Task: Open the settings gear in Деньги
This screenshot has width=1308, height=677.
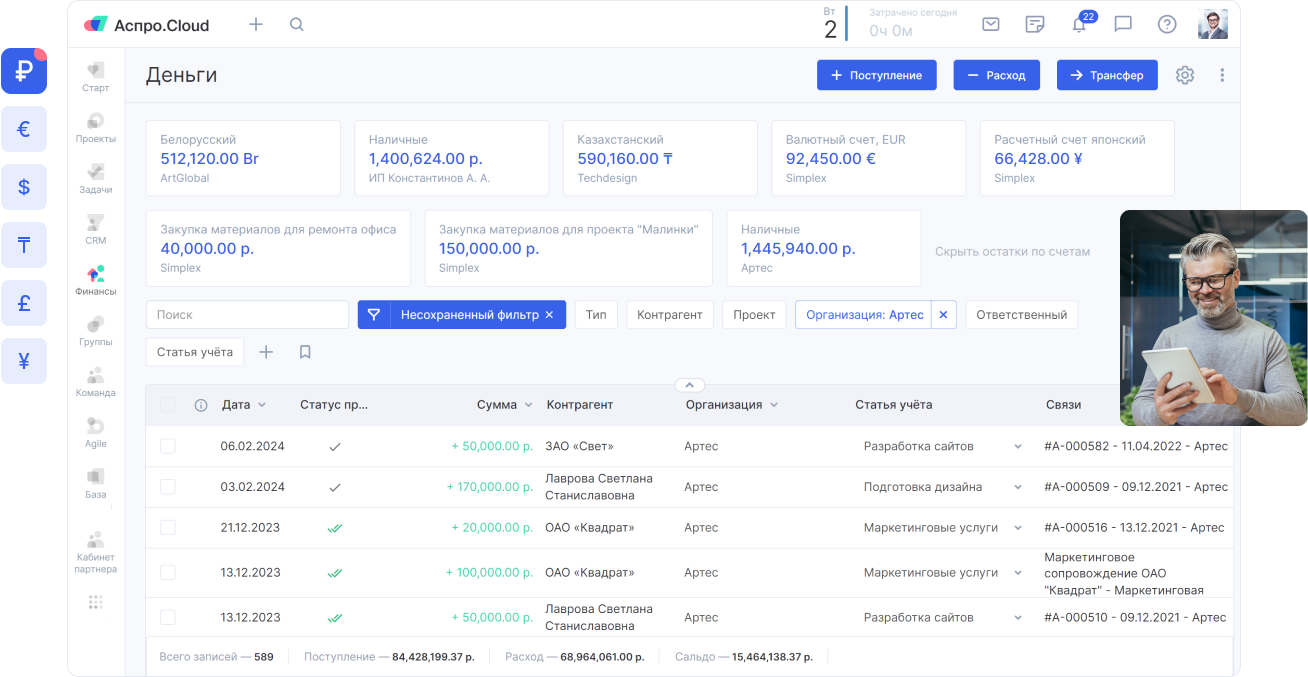Action: pos(1185,75)
